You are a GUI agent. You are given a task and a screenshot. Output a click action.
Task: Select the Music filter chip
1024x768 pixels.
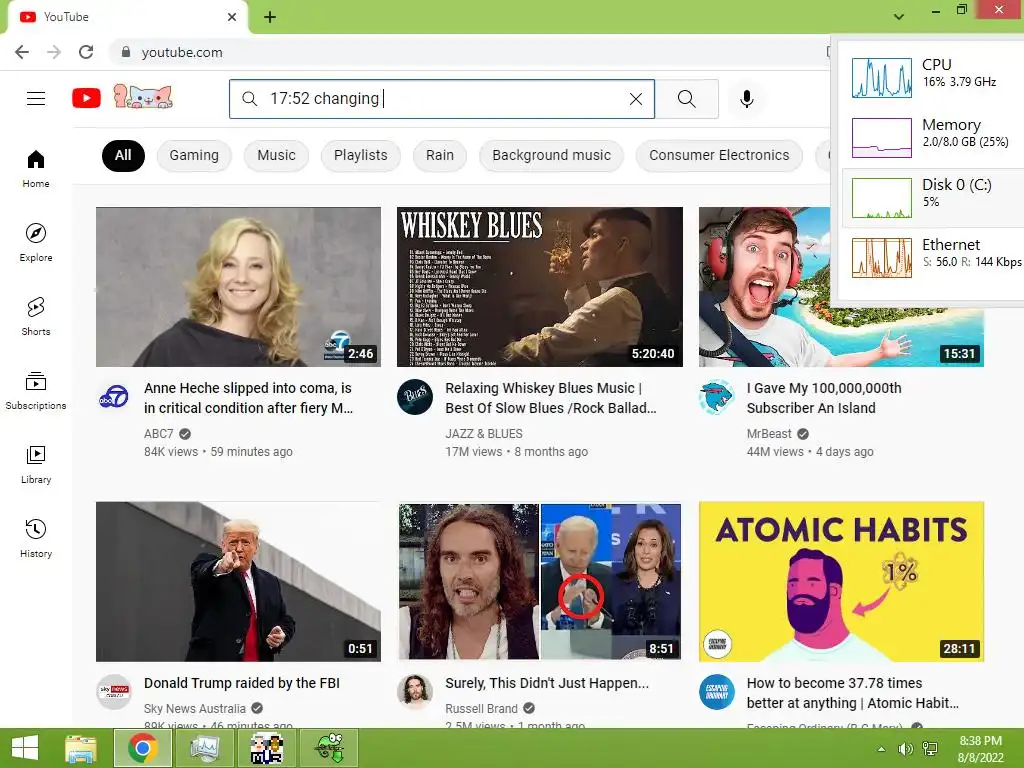point(276,155)
